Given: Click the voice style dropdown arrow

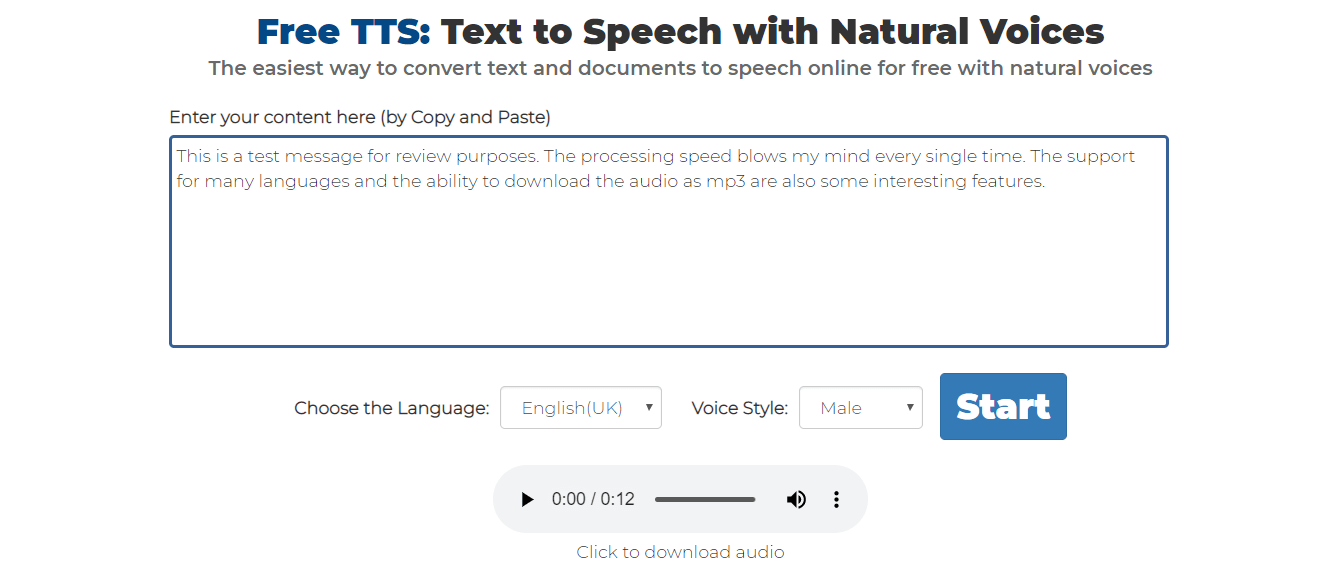Looking at the screenshot, I should pyautogui.click(x=908, y=407).
